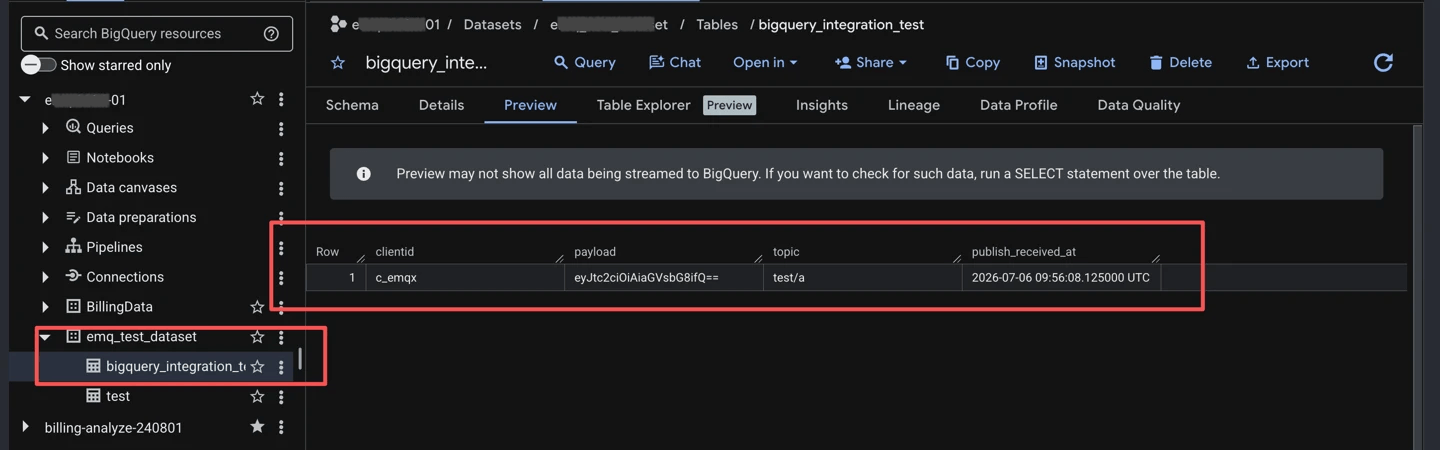Star the BillingData dataset
Image resolution: width=1440 pixels, height=450 pixels.
pos(257,307)
